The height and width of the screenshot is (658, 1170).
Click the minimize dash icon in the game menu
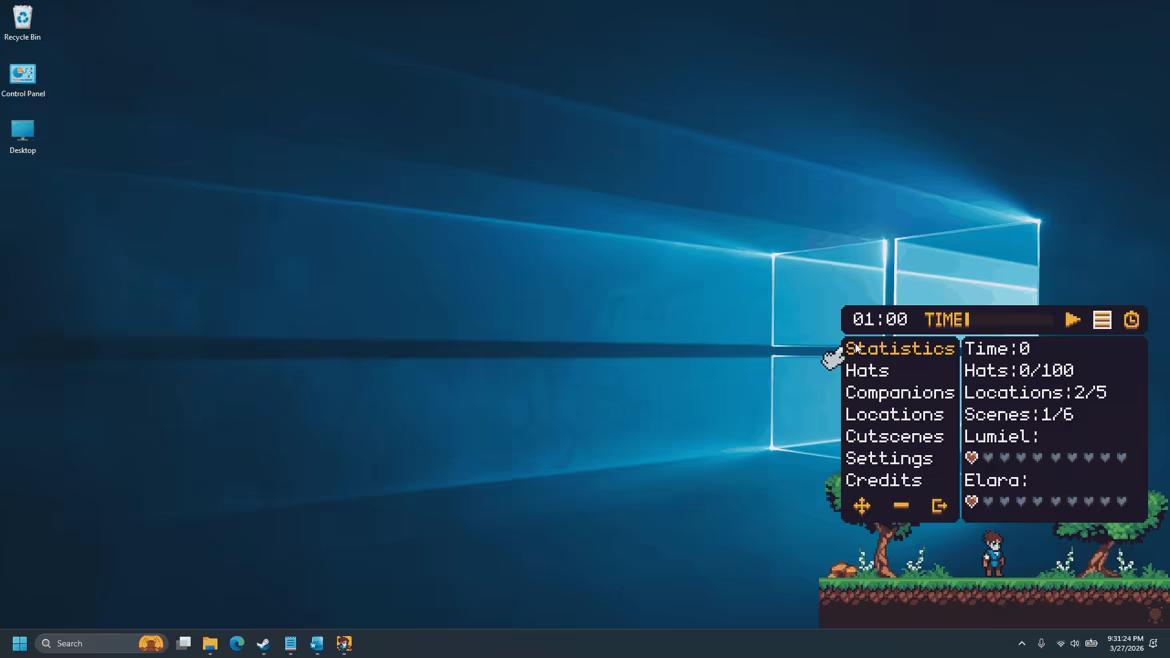901,506
